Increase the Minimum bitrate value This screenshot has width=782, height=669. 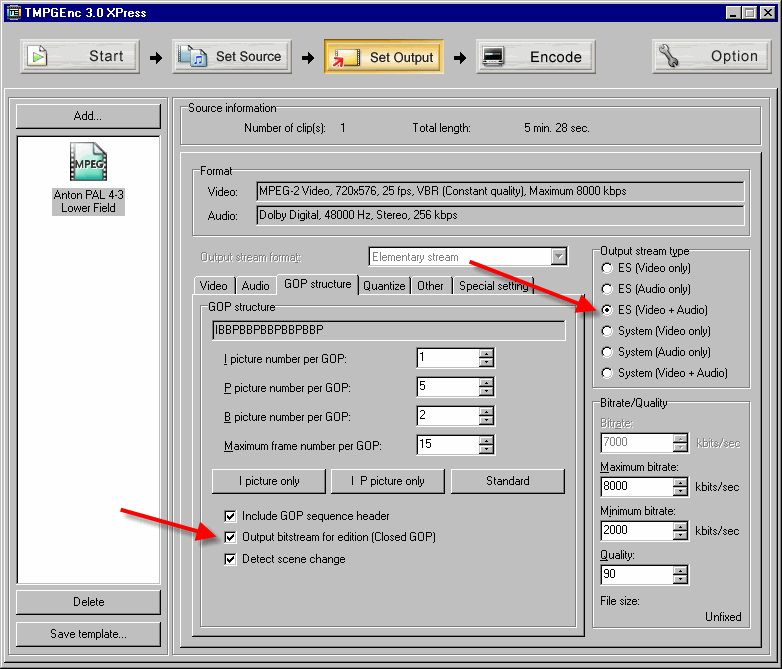click(x=680, y=526)
